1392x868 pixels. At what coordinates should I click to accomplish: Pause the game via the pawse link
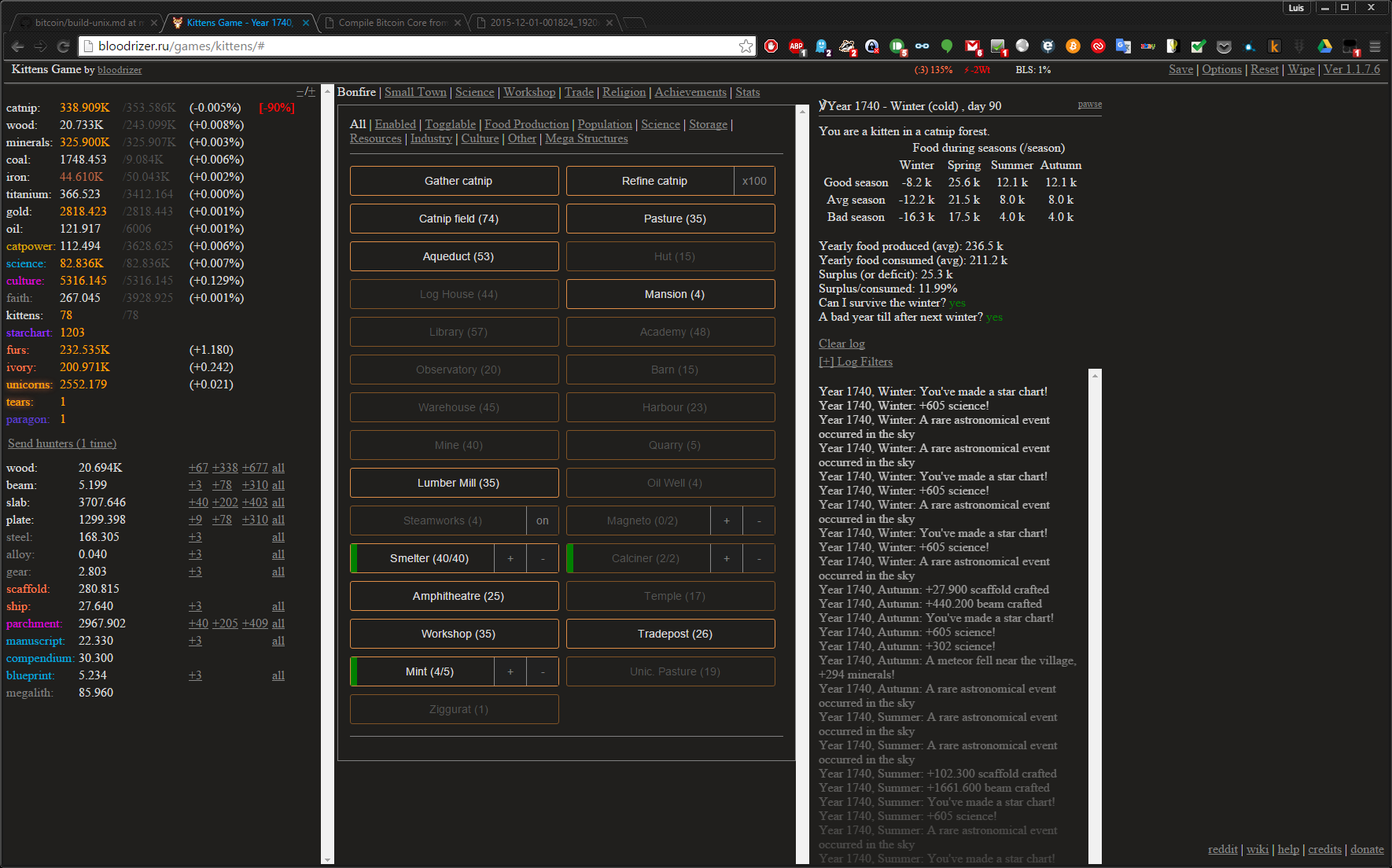tap(1089, 104)
